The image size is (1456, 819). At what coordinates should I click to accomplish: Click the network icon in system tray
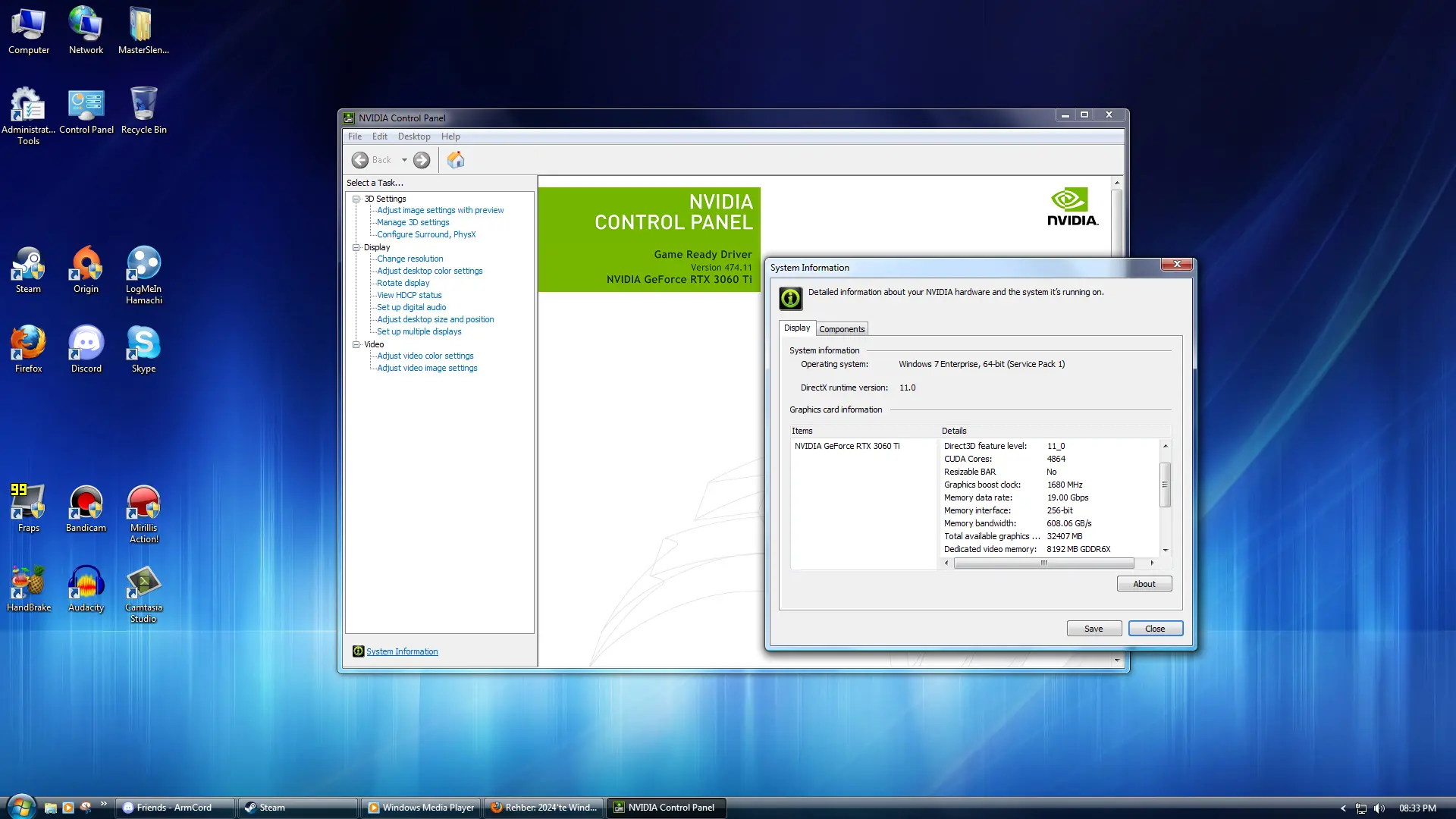point(1361,808)
